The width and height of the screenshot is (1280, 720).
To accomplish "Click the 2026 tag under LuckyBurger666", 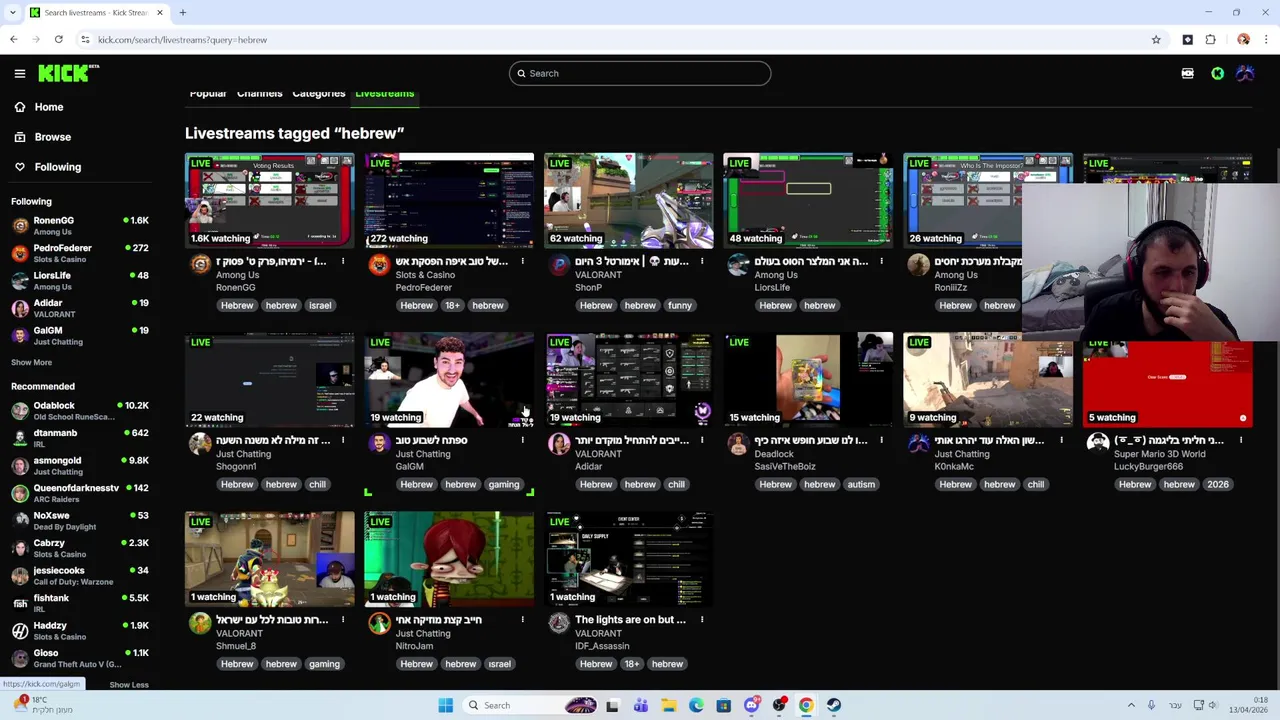I will coord(1217,485).
